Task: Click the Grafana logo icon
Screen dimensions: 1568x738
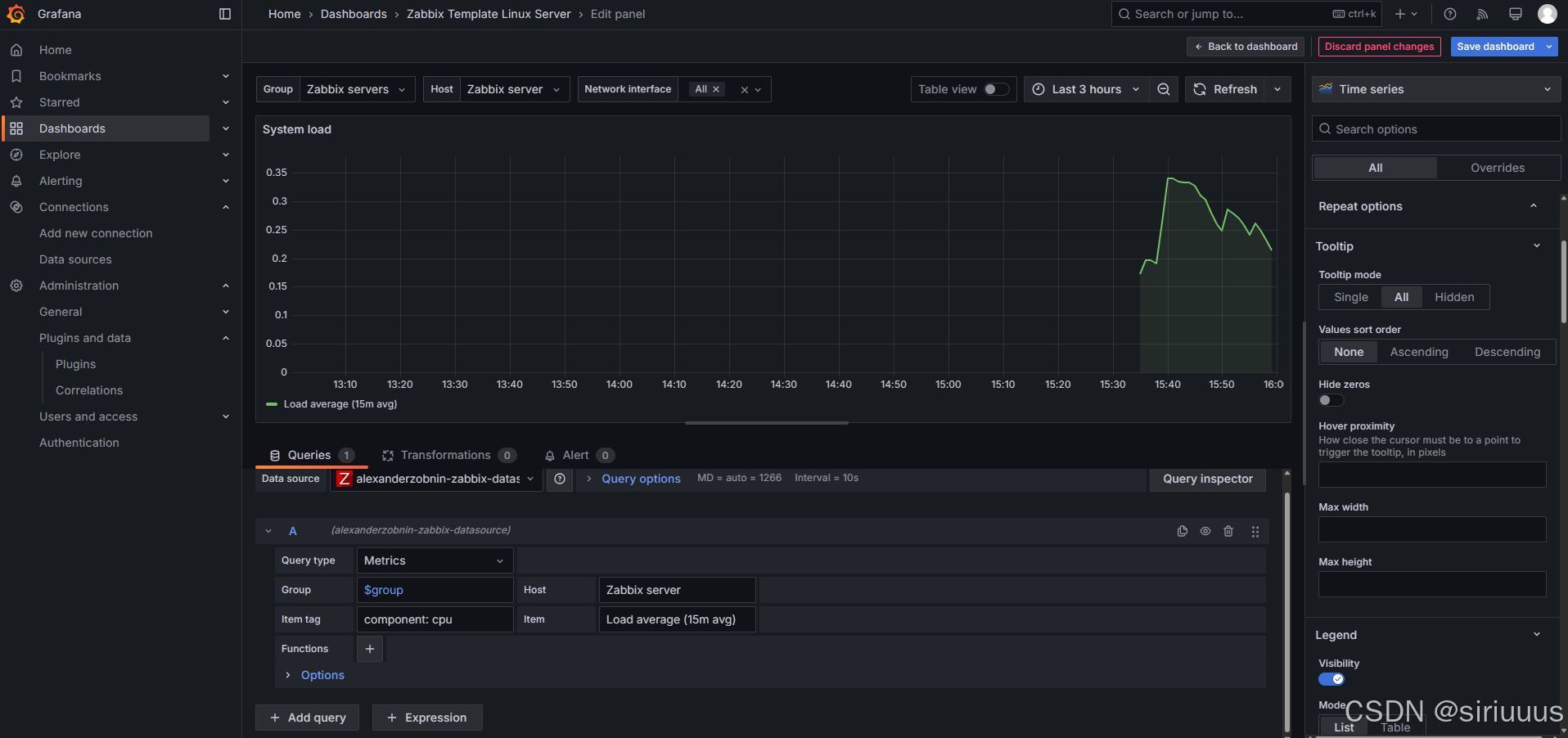Action: [16, 14]
